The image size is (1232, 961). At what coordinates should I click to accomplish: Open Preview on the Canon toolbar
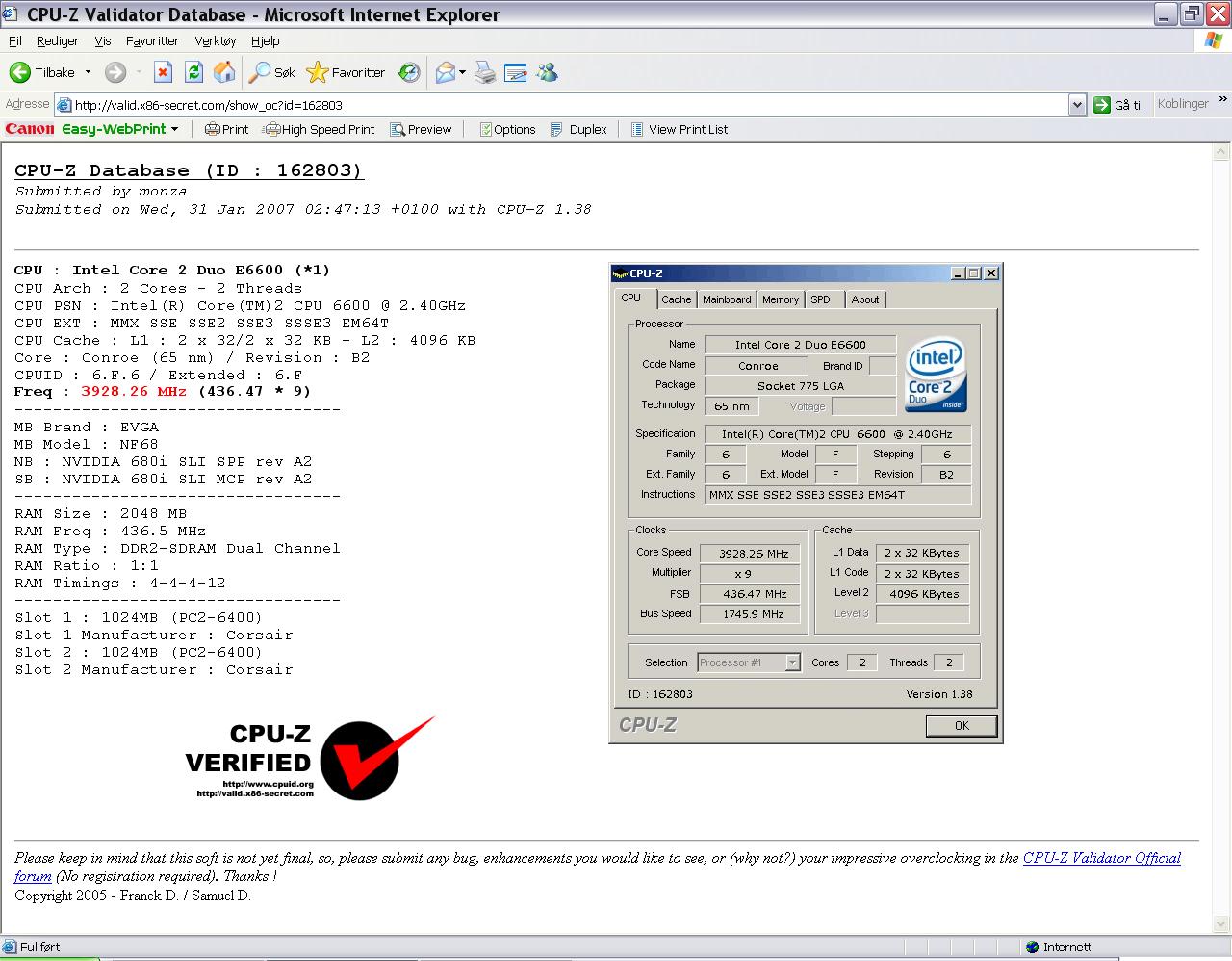pos(421,129)
